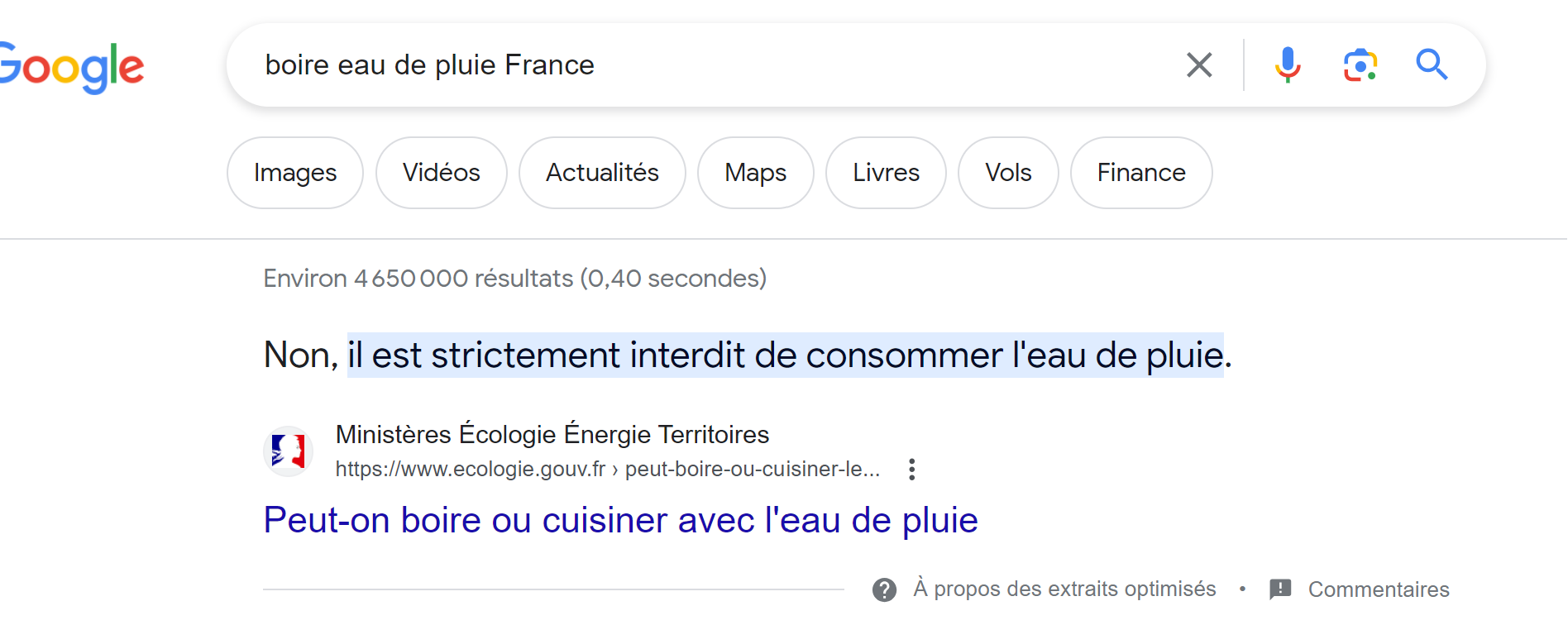
Task: Select the Vols filter chip
Action: [x=1008, y=173]
